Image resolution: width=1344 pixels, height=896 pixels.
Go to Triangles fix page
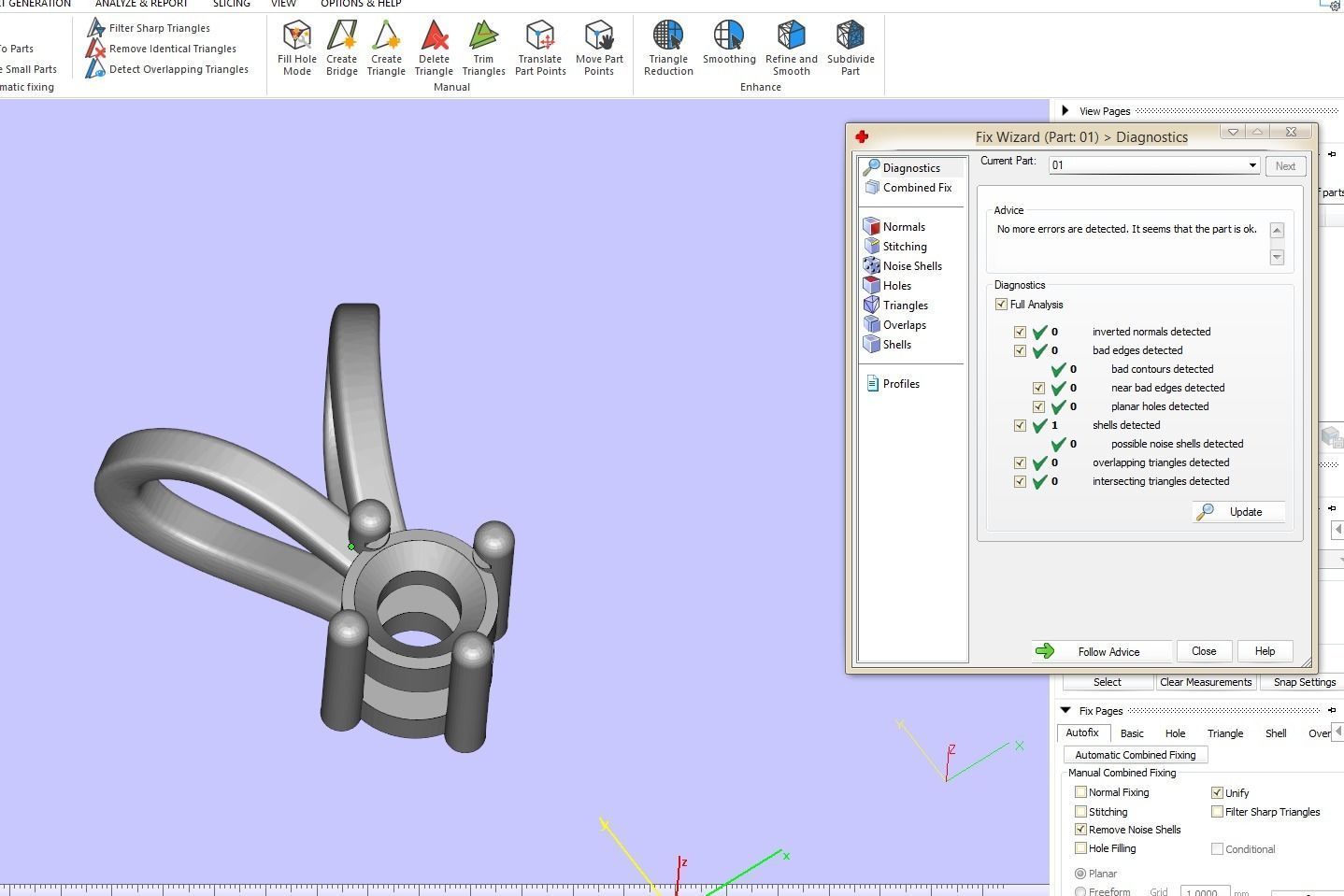pos(895,306)
